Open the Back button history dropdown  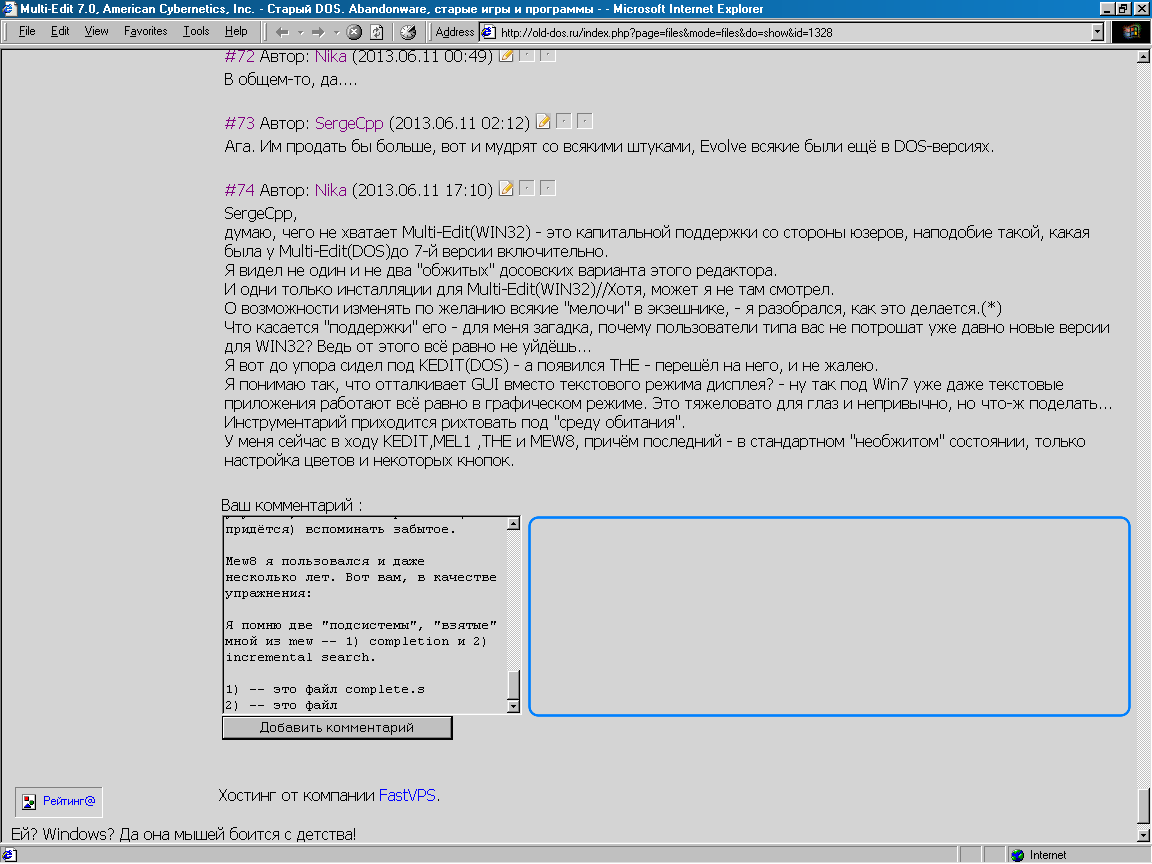[x=300, y=32]
